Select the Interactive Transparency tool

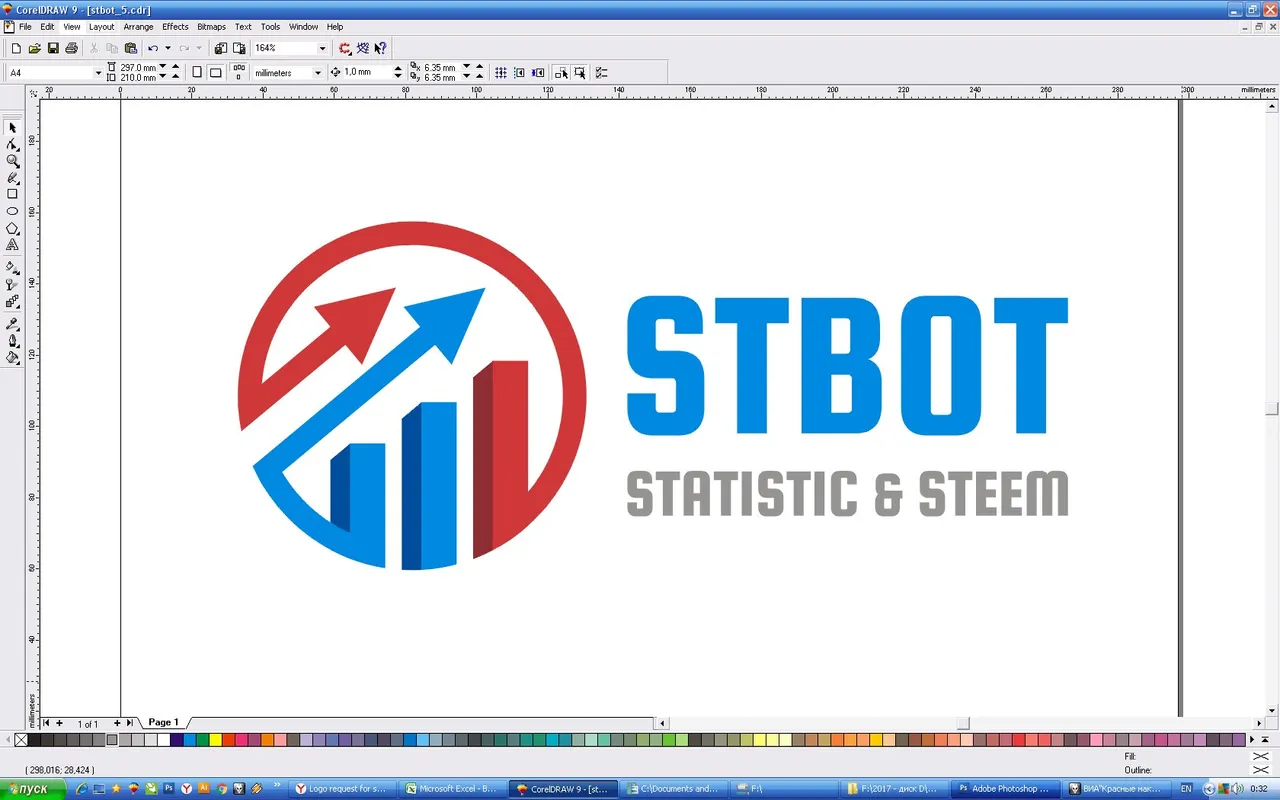point(12,284)
